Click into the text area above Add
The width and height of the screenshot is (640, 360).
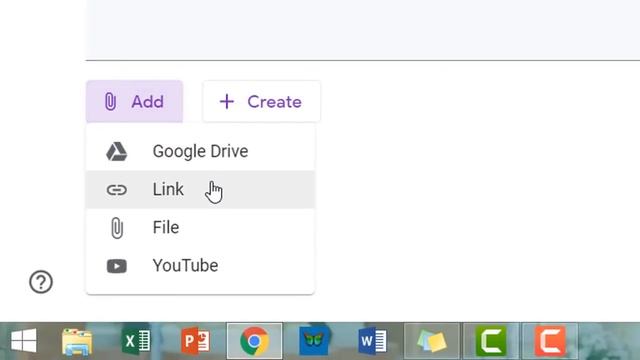[362, 30]
